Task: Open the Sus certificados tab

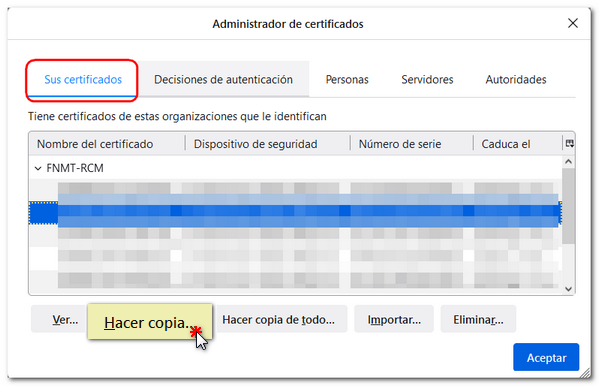Action: 83,79
